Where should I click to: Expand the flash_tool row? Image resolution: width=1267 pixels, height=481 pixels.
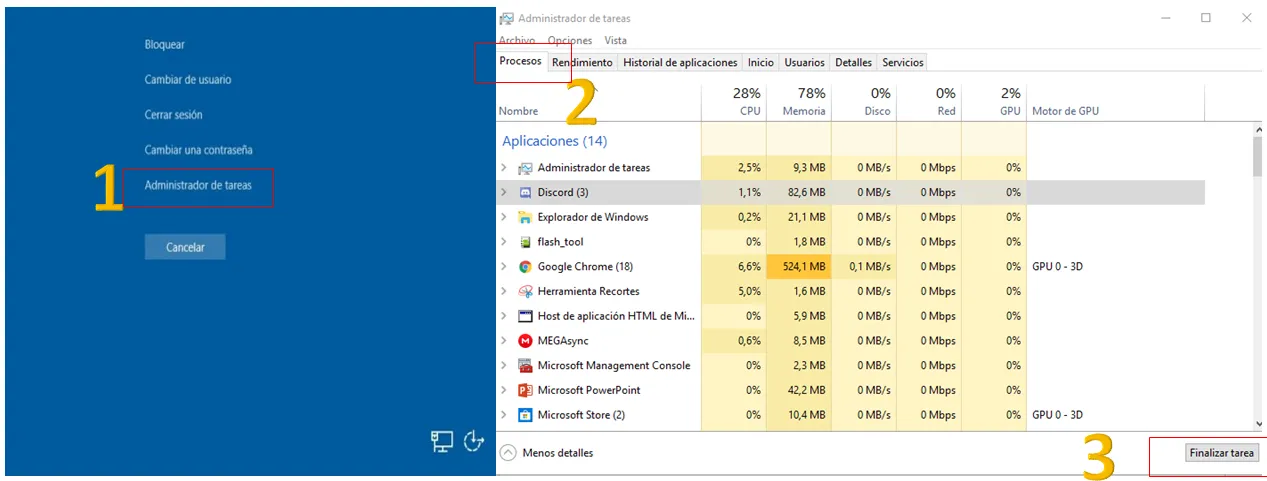click(504, 242)
